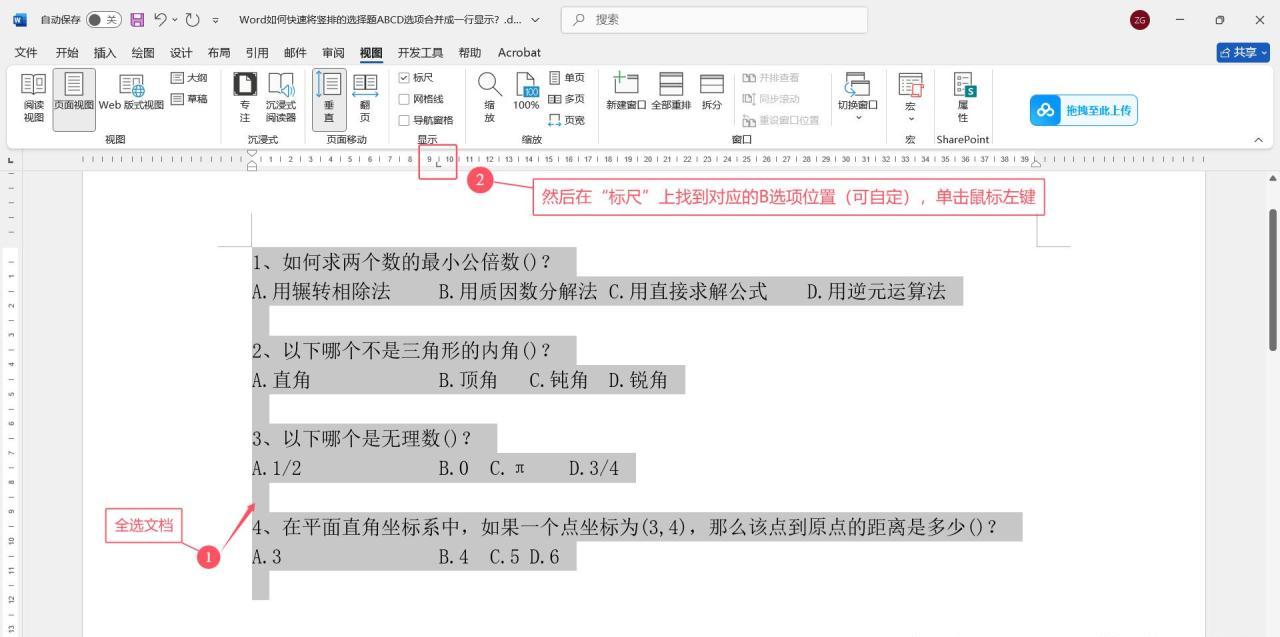Choose One Page view (单页)

point(567,78)
